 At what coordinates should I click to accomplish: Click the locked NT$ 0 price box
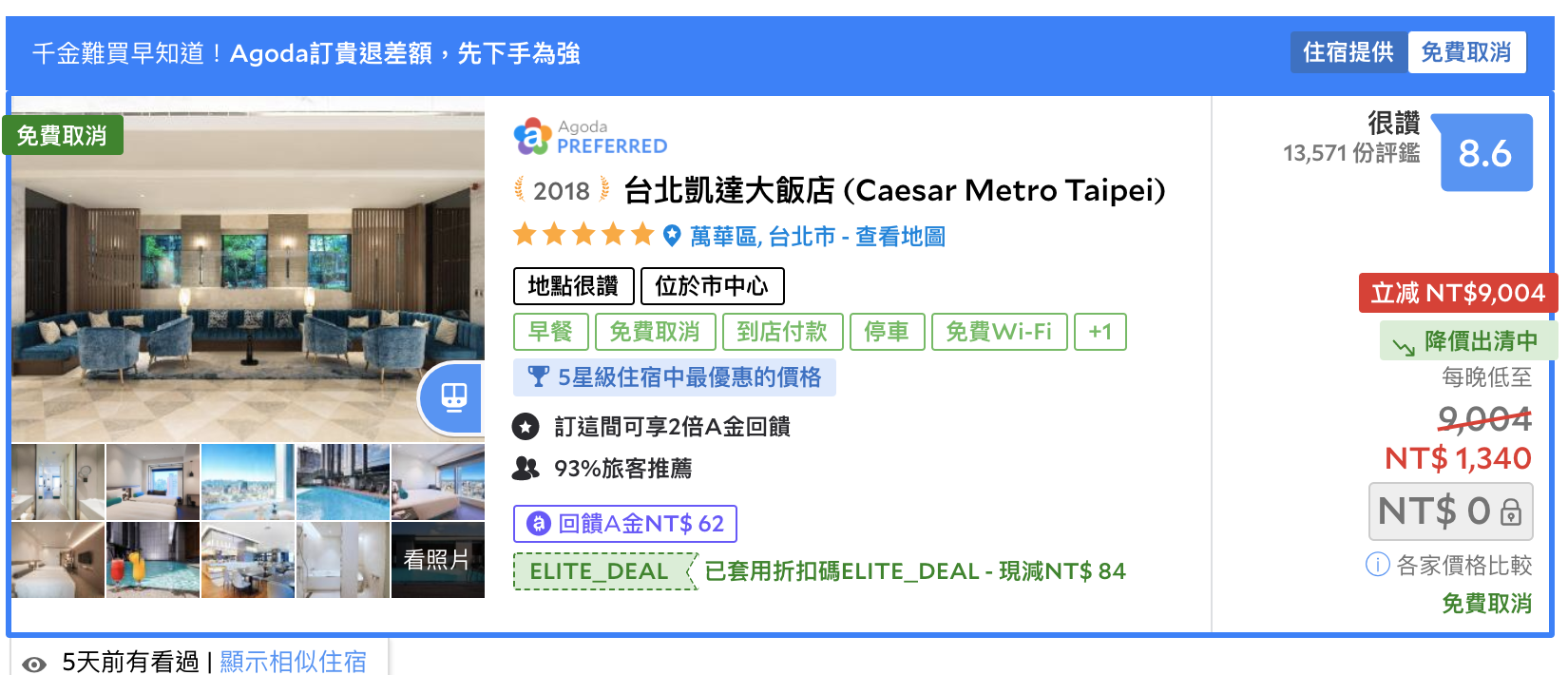[1450, 511]
